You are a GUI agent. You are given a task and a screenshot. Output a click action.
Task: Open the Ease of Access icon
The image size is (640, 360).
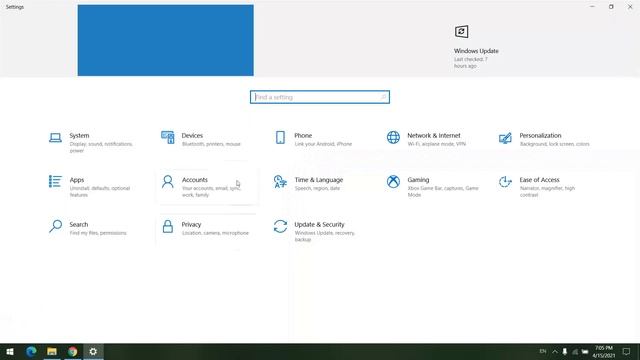505,182
